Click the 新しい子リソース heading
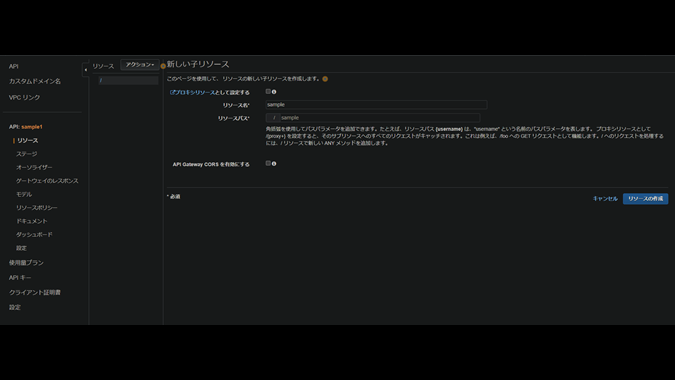 click(x=198, y=65)
